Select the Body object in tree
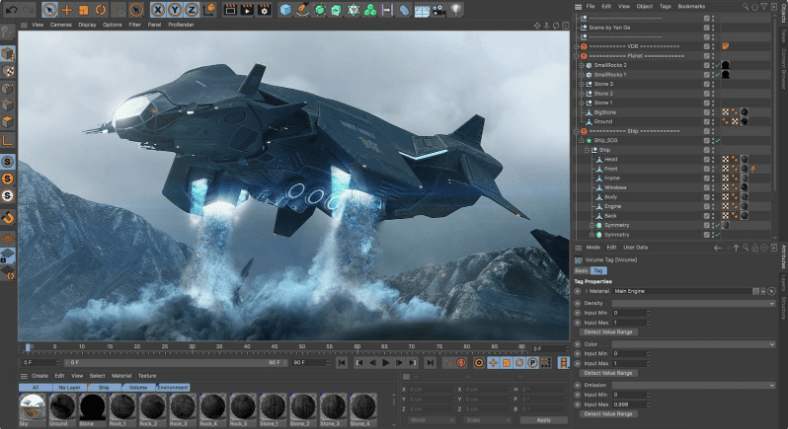The height and width of the screenshot is (429, 788). 611,197
